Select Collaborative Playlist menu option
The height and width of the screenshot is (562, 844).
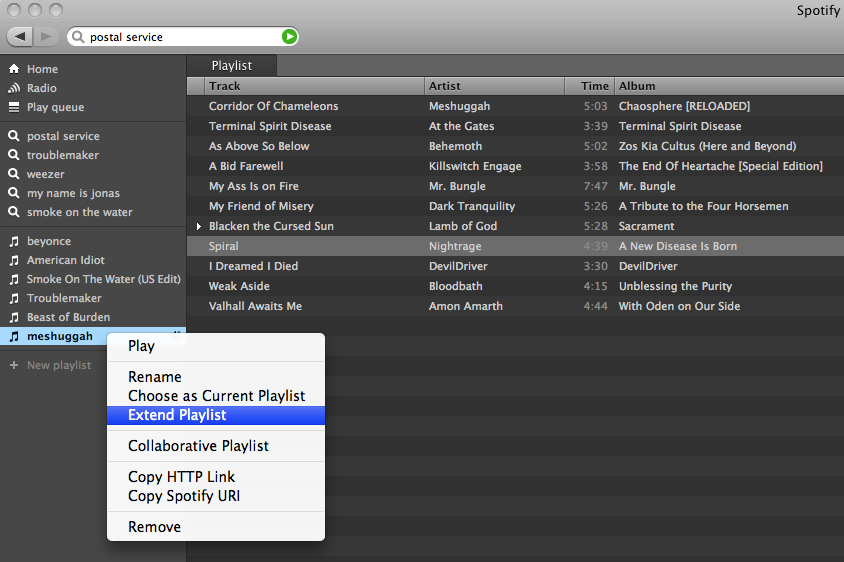pyautogui.click(x=198, y=446)
